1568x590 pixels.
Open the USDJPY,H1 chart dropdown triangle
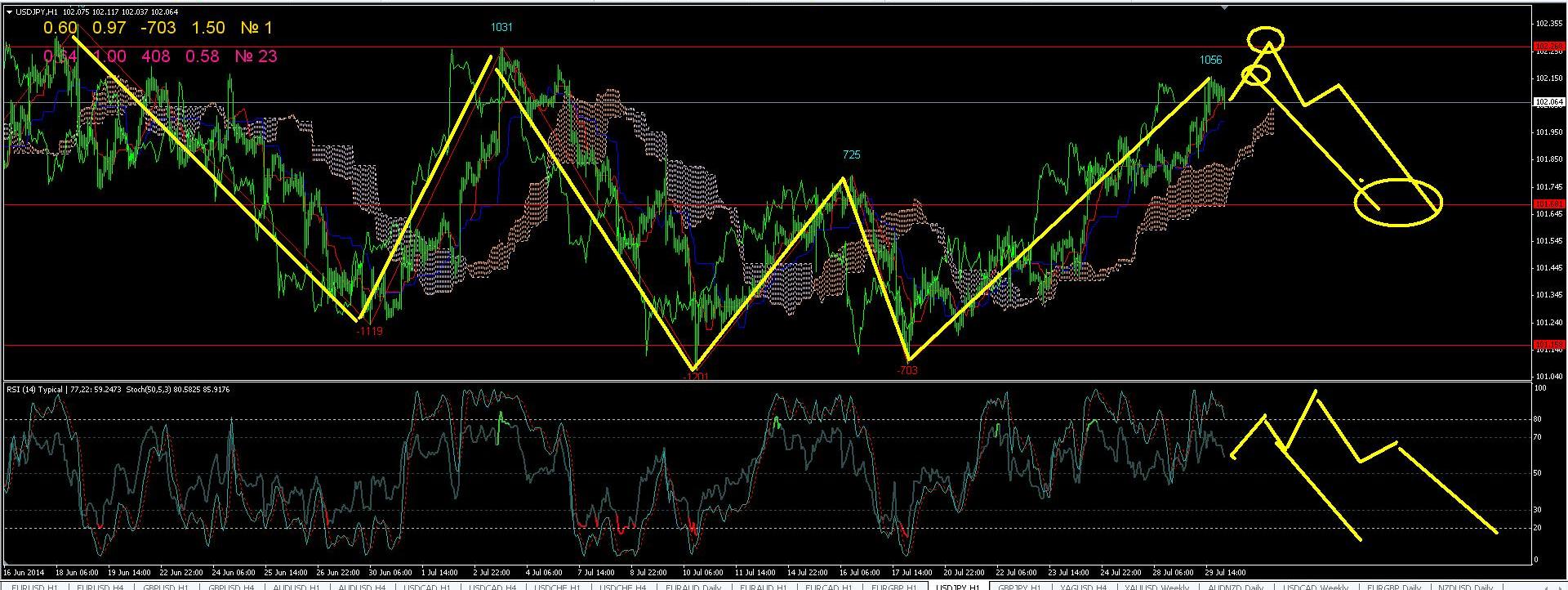(x=8, y=11)
